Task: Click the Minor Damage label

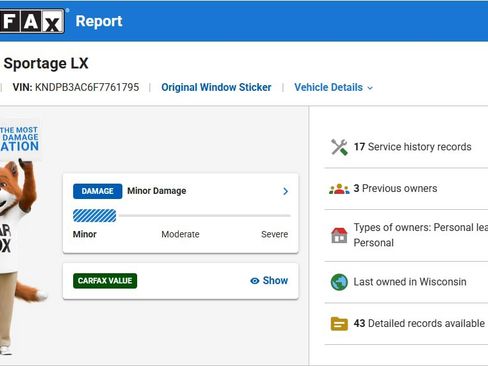Action: pos(157,191)
